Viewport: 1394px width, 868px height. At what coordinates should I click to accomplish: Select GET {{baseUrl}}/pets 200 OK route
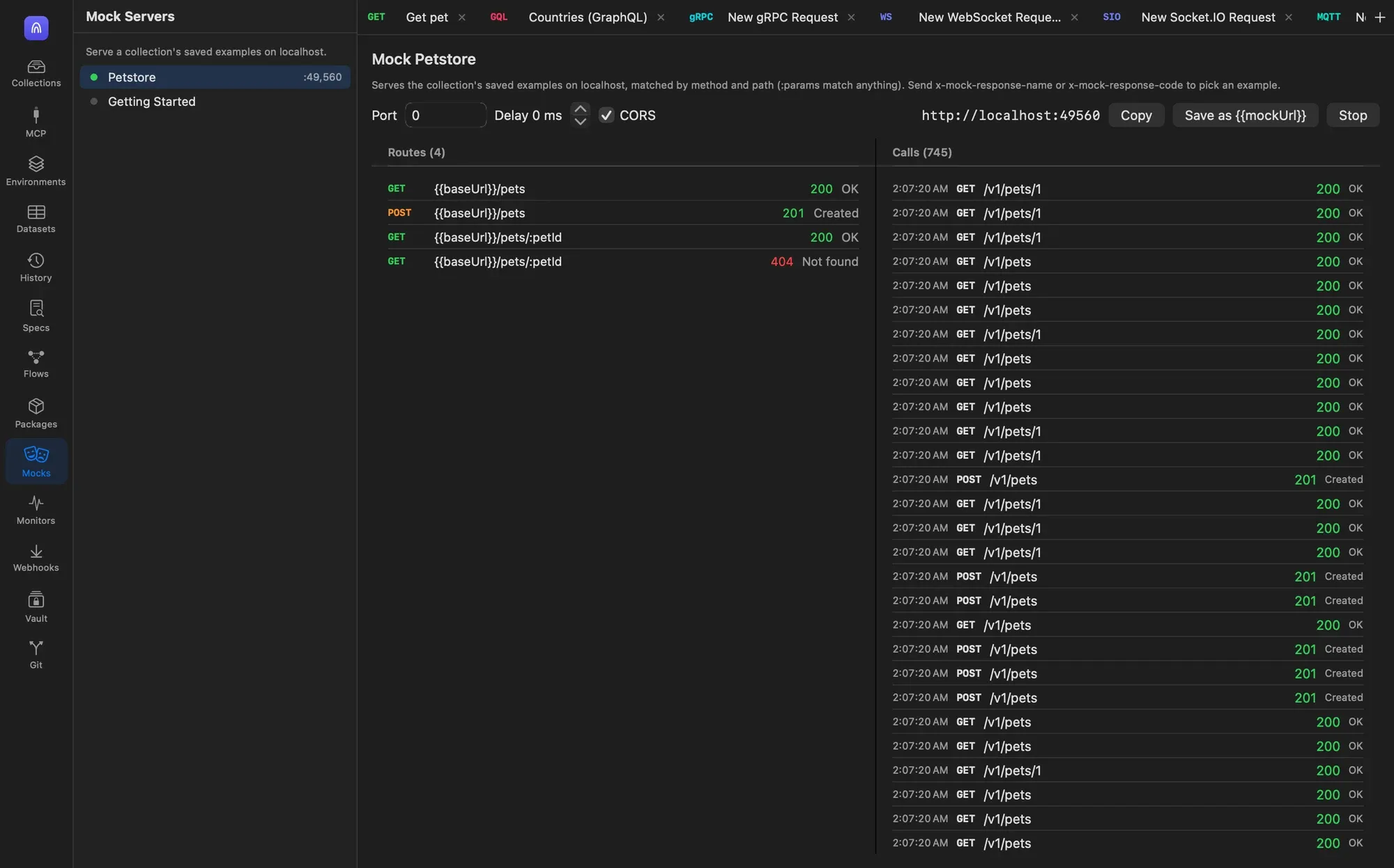coord(623,189)
